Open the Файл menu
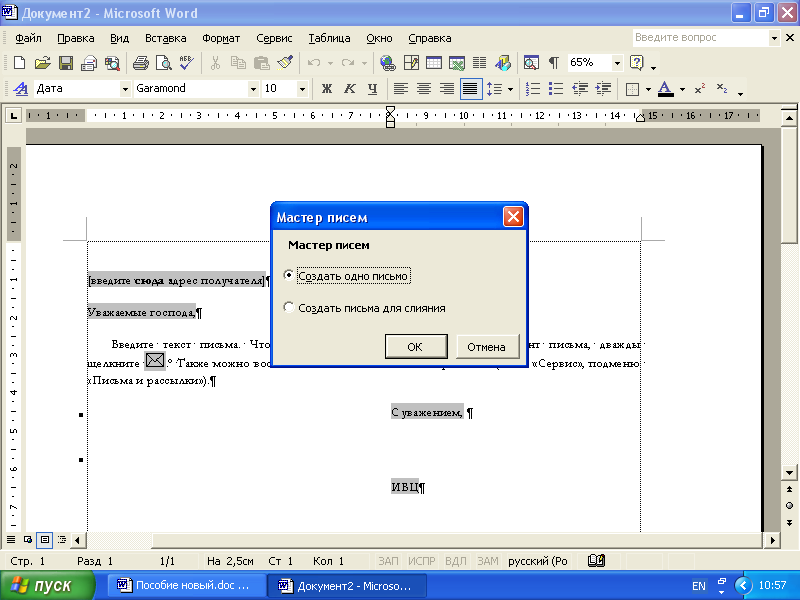Viewport: 800px width, 600px height. pos(28,38)
